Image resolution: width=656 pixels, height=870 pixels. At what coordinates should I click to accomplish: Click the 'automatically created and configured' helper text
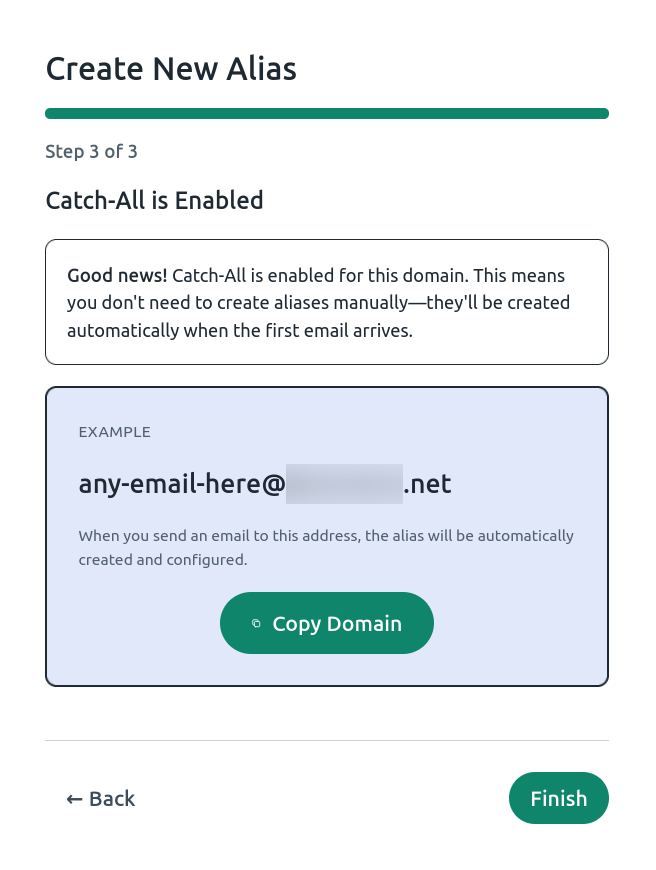tap(326, 548)
